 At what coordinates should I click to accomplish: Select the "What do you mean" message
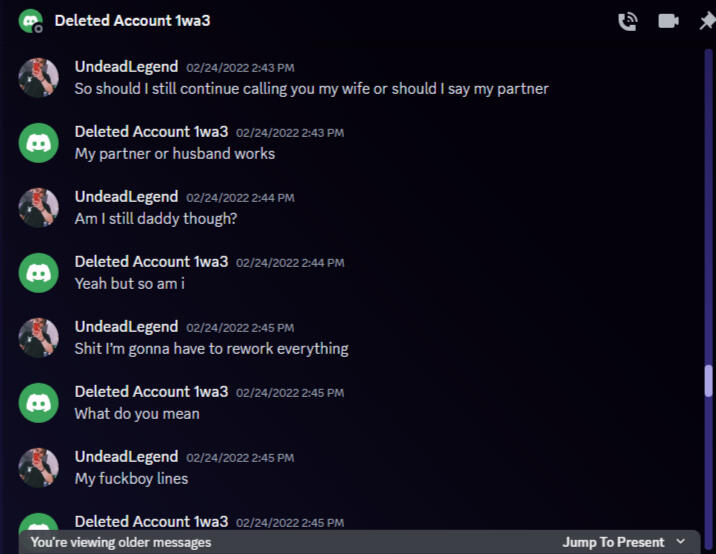[x=137, y=414]
